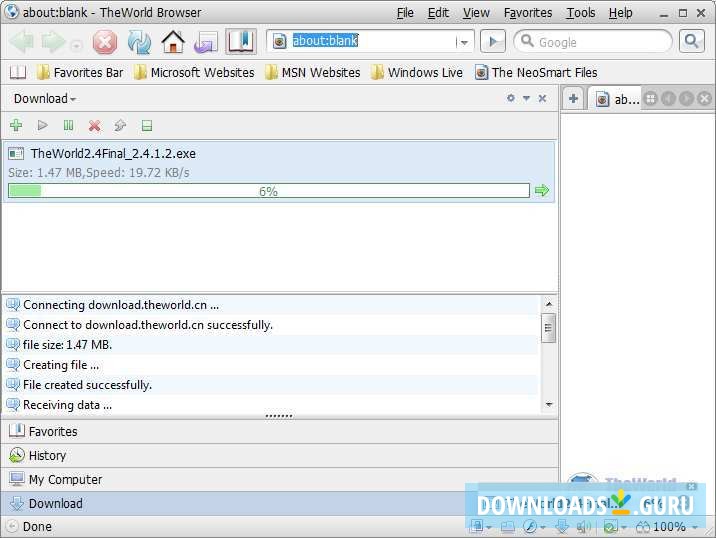Click the Google search box
This screenshot has height=538, width=716.
(x=593, y=42)
